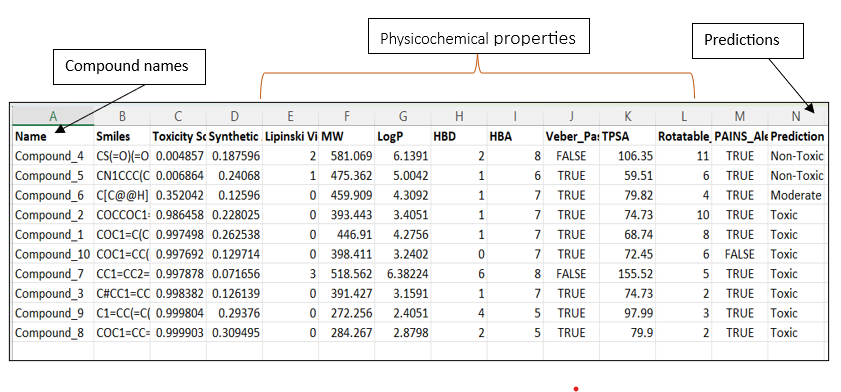
Task: Click MW value 475.362
Action: [346, 176]
